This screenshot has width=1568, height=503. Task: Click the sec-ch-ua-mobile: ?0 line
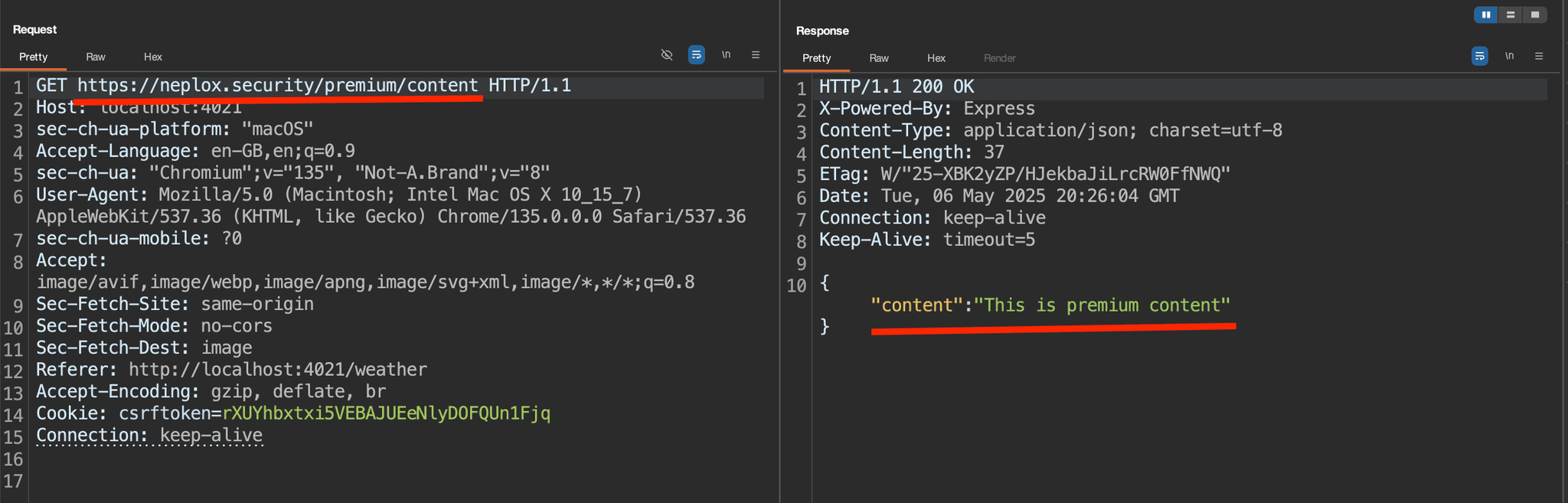pos(139,238)
